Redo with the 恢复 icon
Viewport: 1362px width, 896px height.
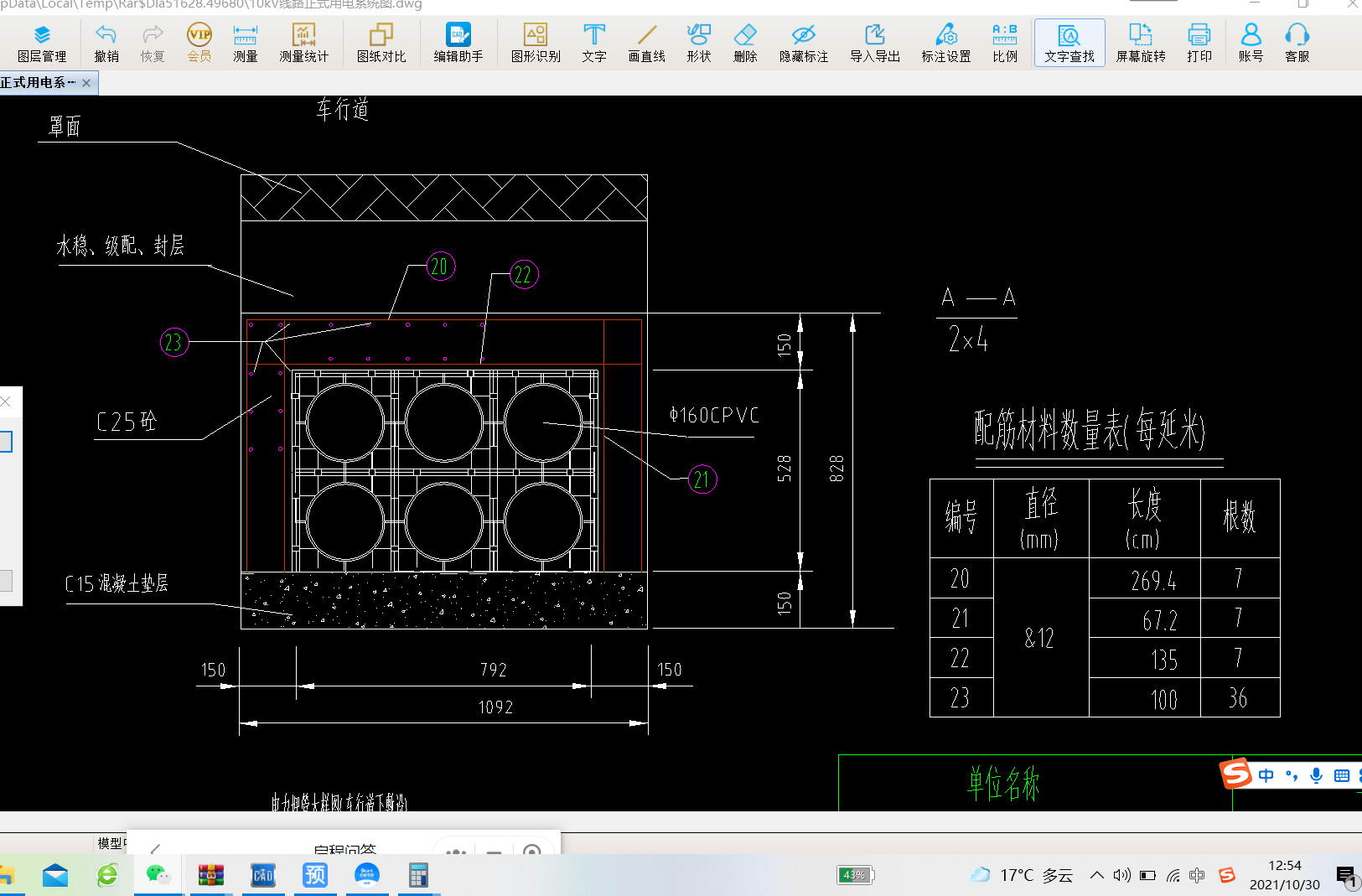click(x=153, y=43)
